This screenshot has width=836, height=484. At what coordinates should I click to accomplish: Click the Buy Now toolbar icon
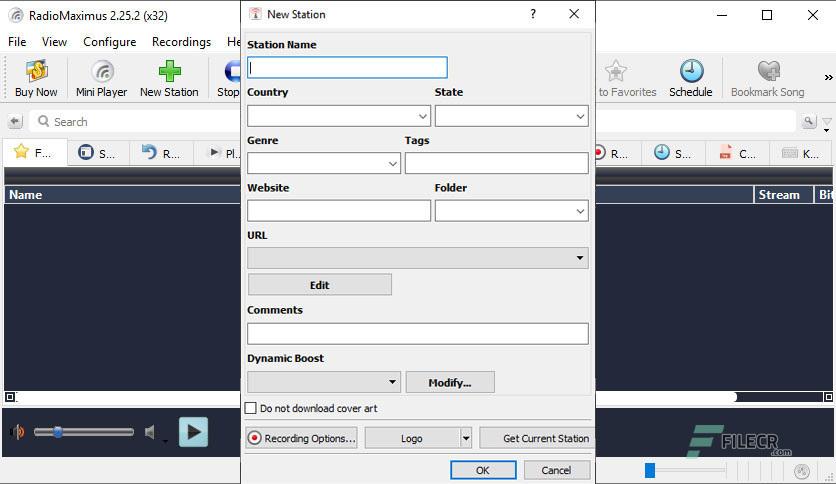click(36, 71)
